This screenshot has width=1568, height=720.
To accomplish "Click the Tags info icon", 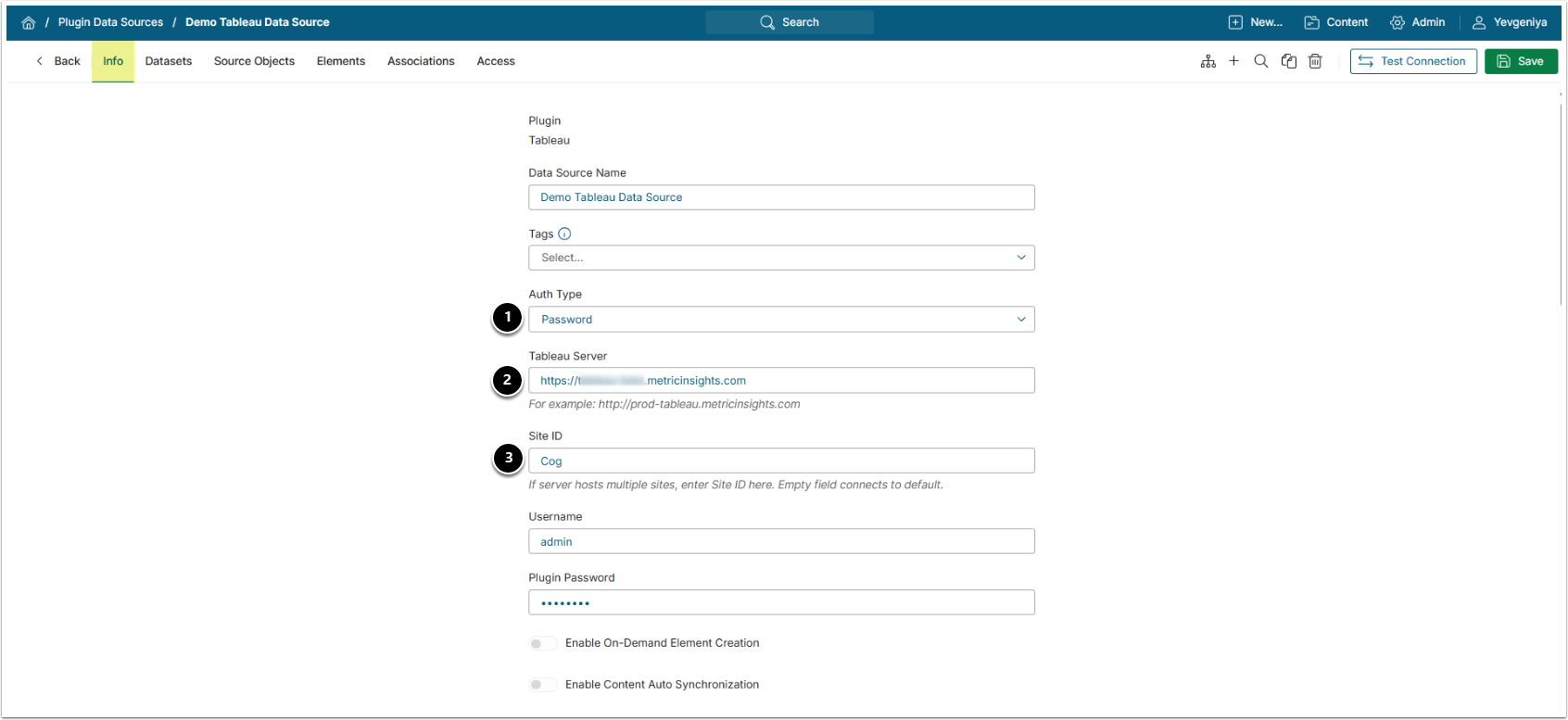I will 564,234.
